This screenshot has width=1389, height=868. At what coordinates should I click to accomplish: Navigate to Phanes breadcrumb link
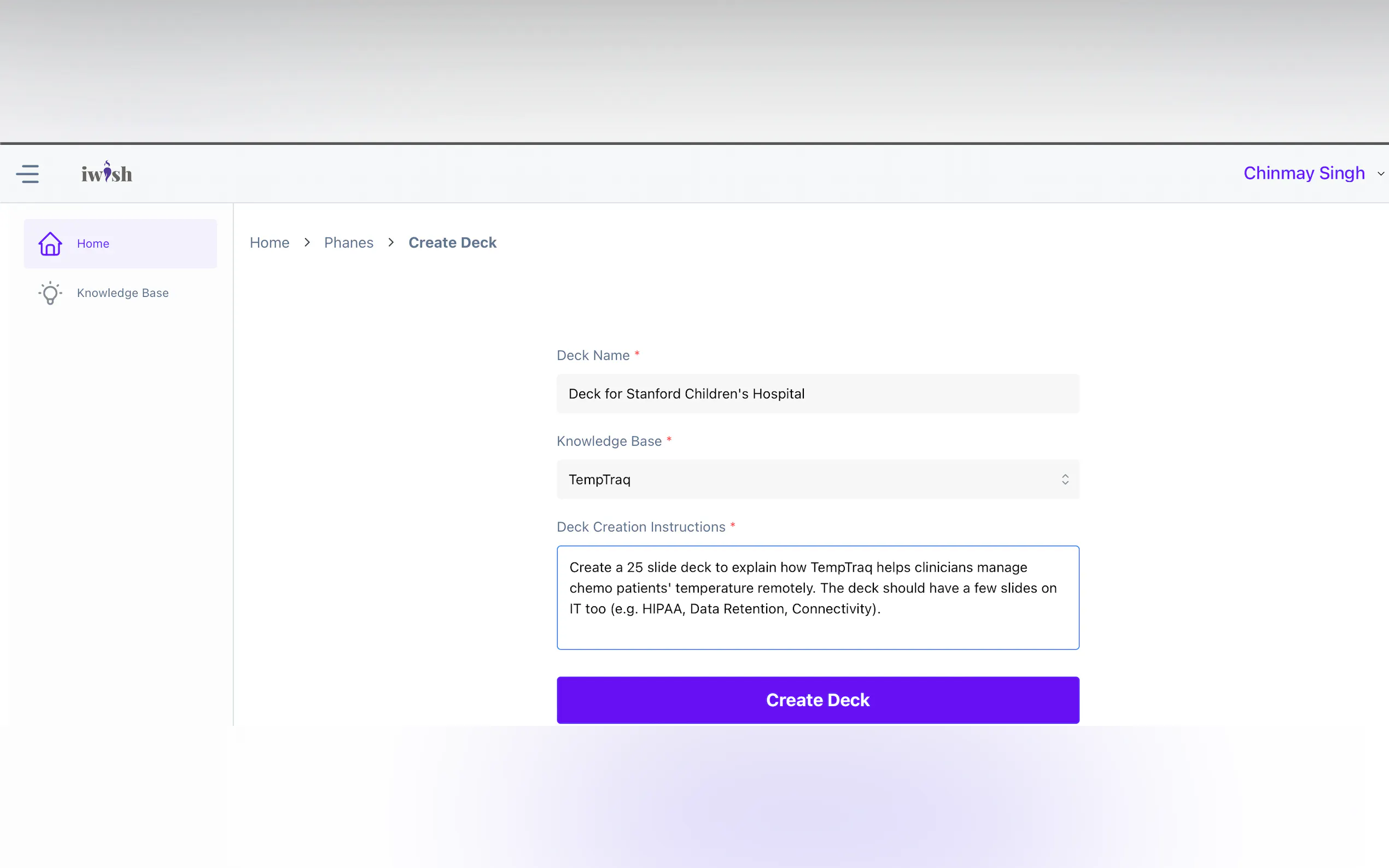point(348,242)
